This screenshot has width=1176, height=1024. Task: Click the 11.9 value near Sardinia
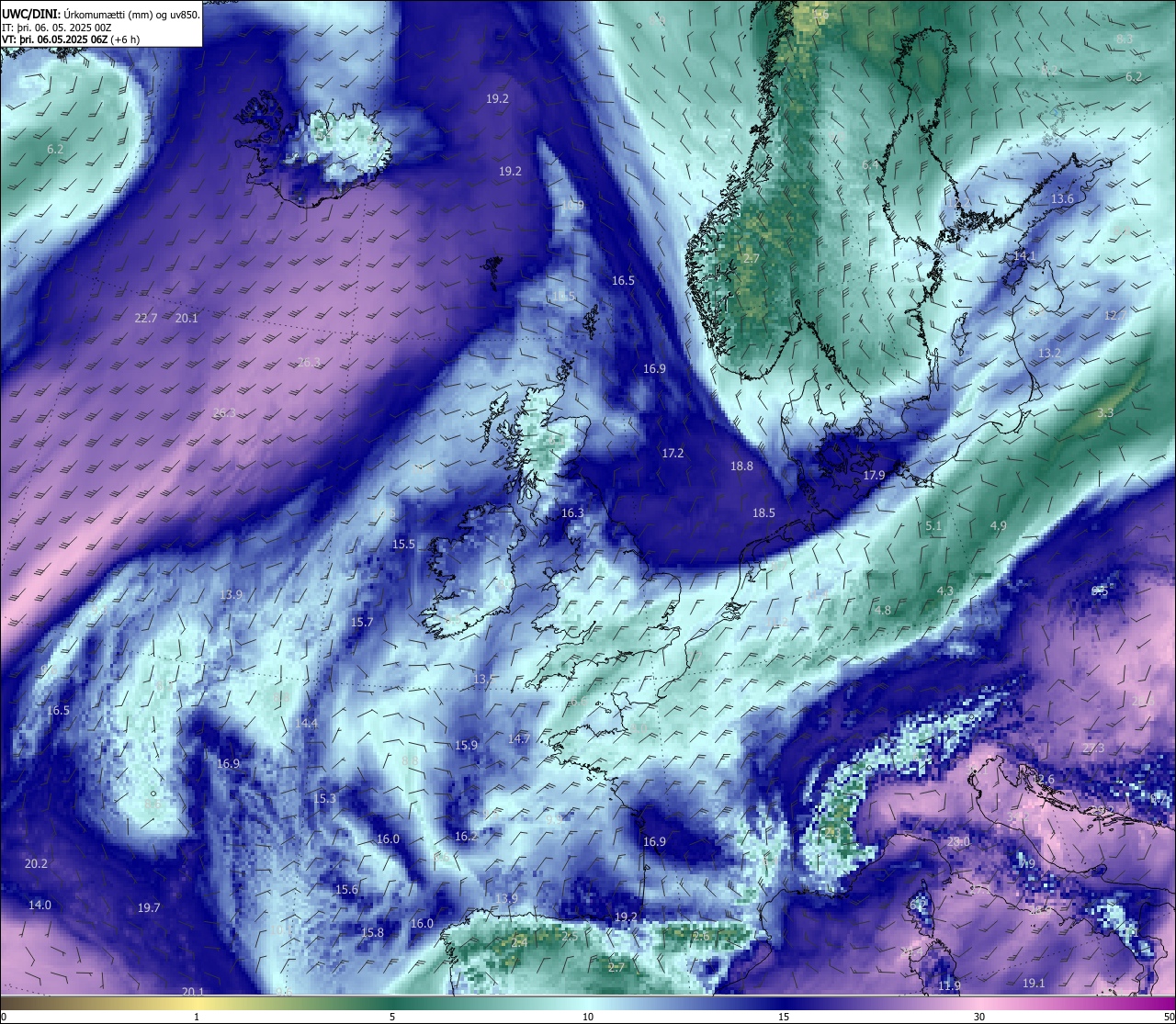[950, 986]
